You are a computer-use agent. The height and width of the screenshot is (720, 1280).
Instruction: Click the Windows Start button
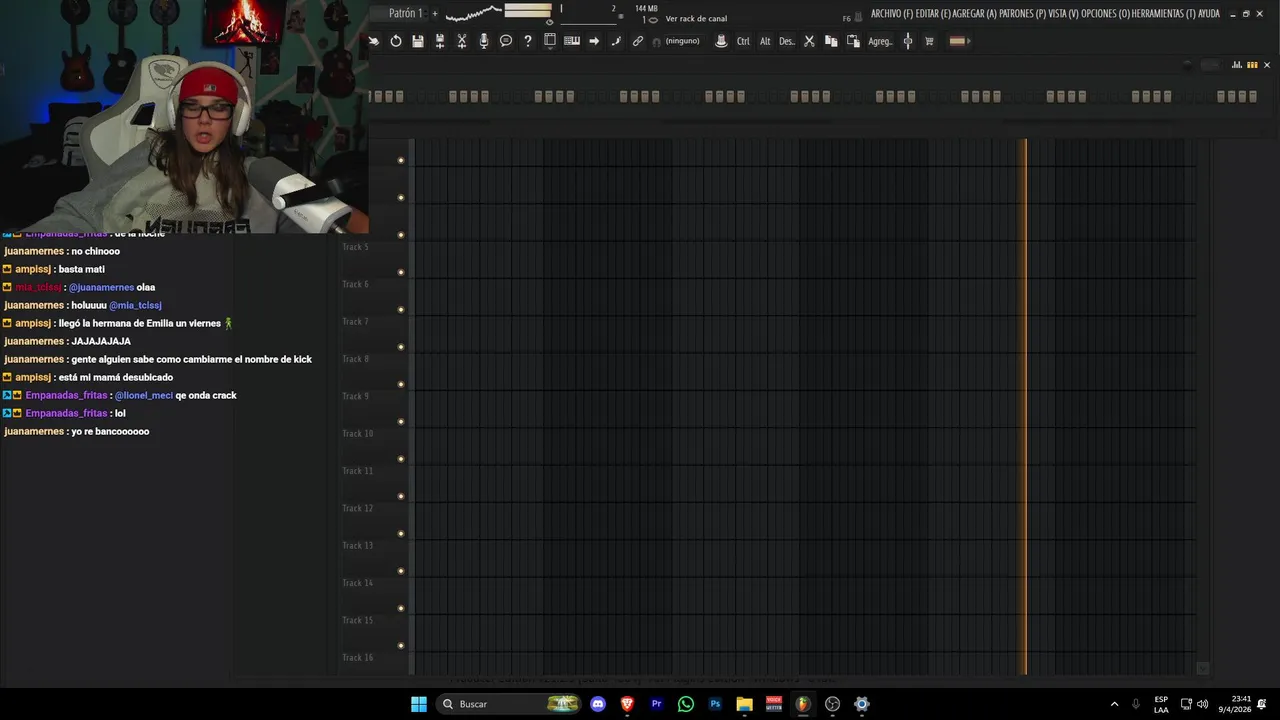click(x=419, y=704)
